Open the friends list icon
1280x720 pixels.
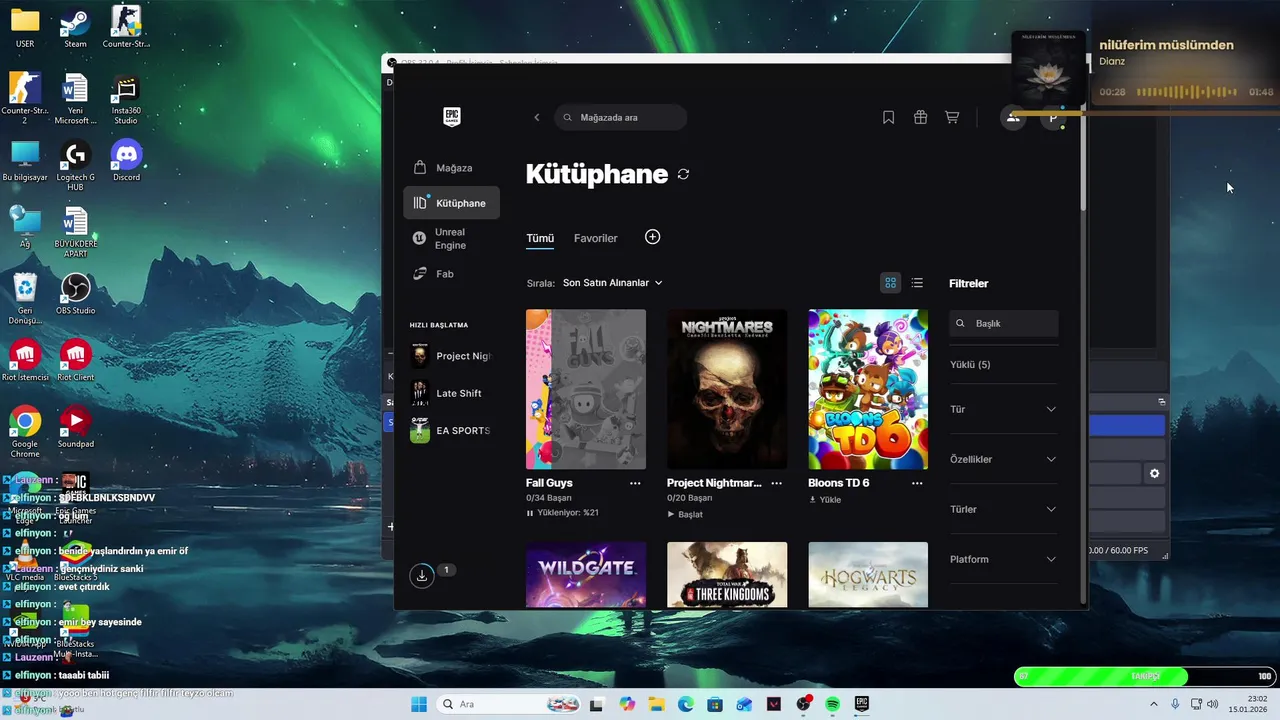coord(1013,117)
